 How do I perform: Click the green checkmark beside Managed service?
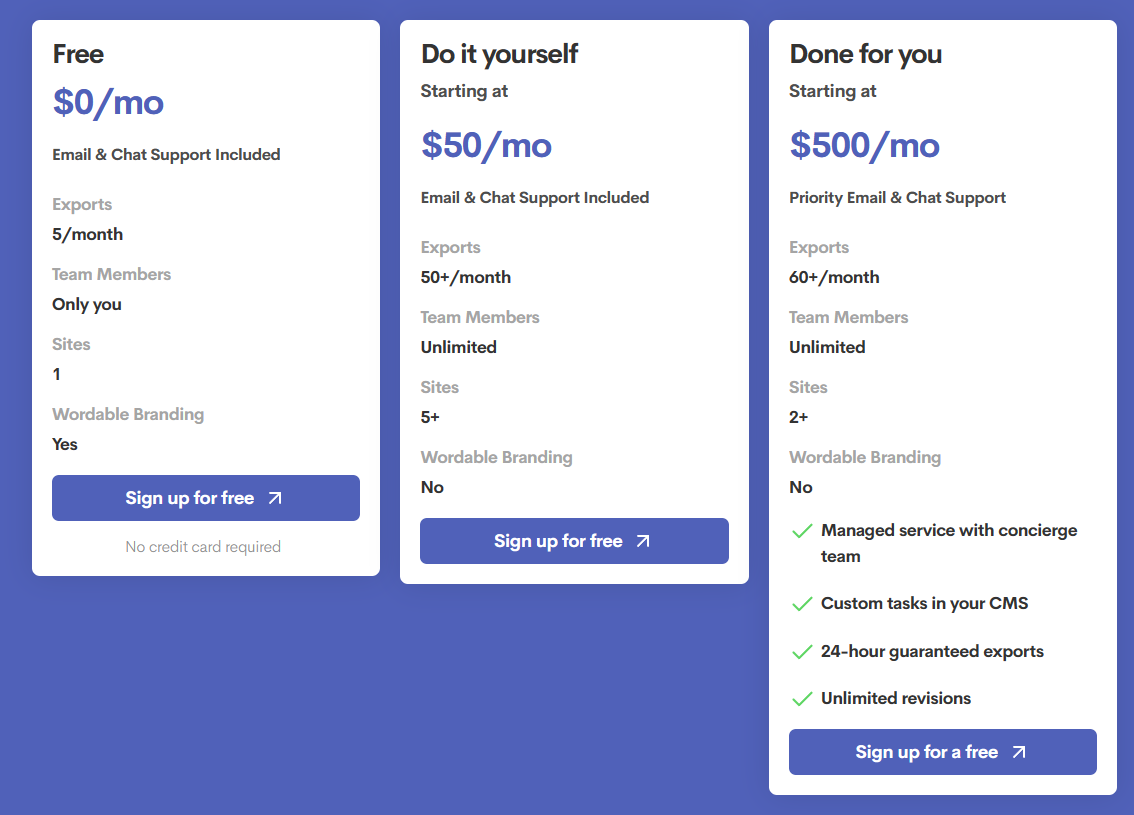[801, 531]
